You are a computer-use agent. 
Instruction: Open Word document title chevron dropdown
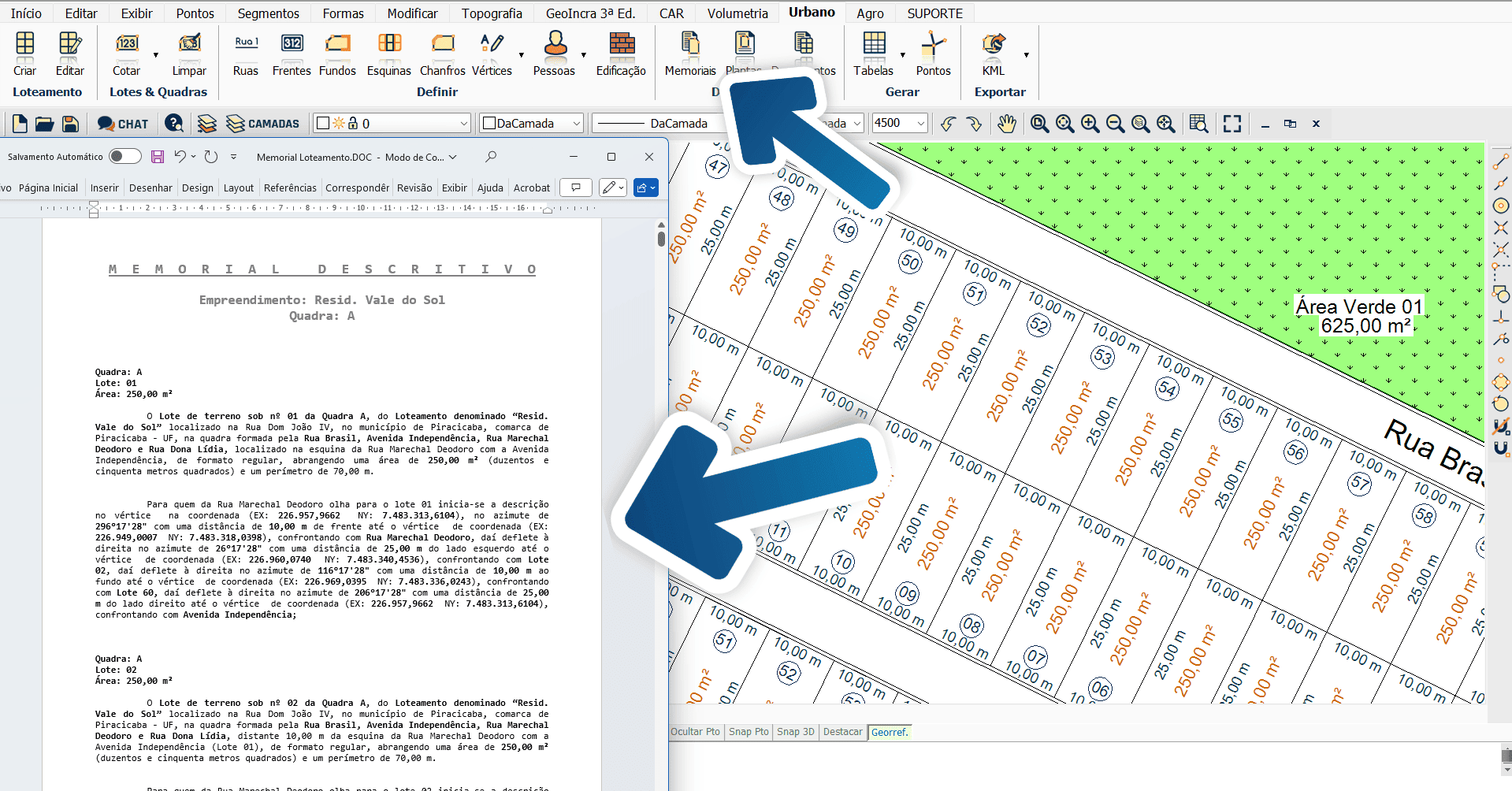(453, 157)
